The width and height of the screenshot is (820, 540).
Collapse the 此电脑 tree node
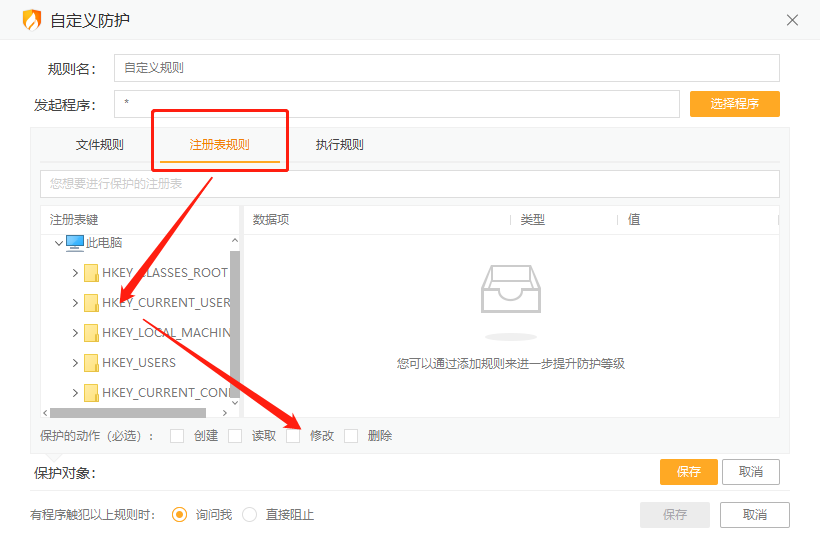(x=58, y=243)
